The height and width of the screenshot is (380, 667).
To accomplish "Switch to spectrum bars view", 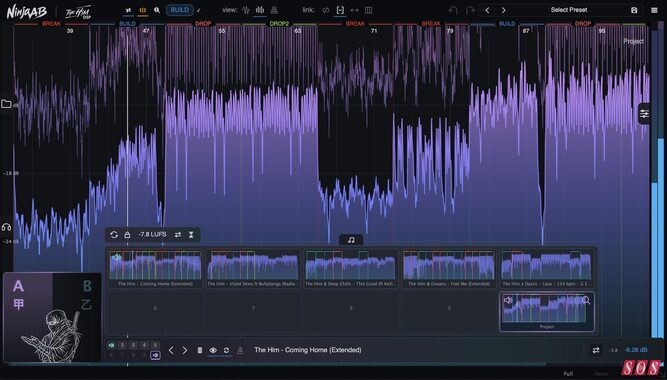I will coord(260,10).
